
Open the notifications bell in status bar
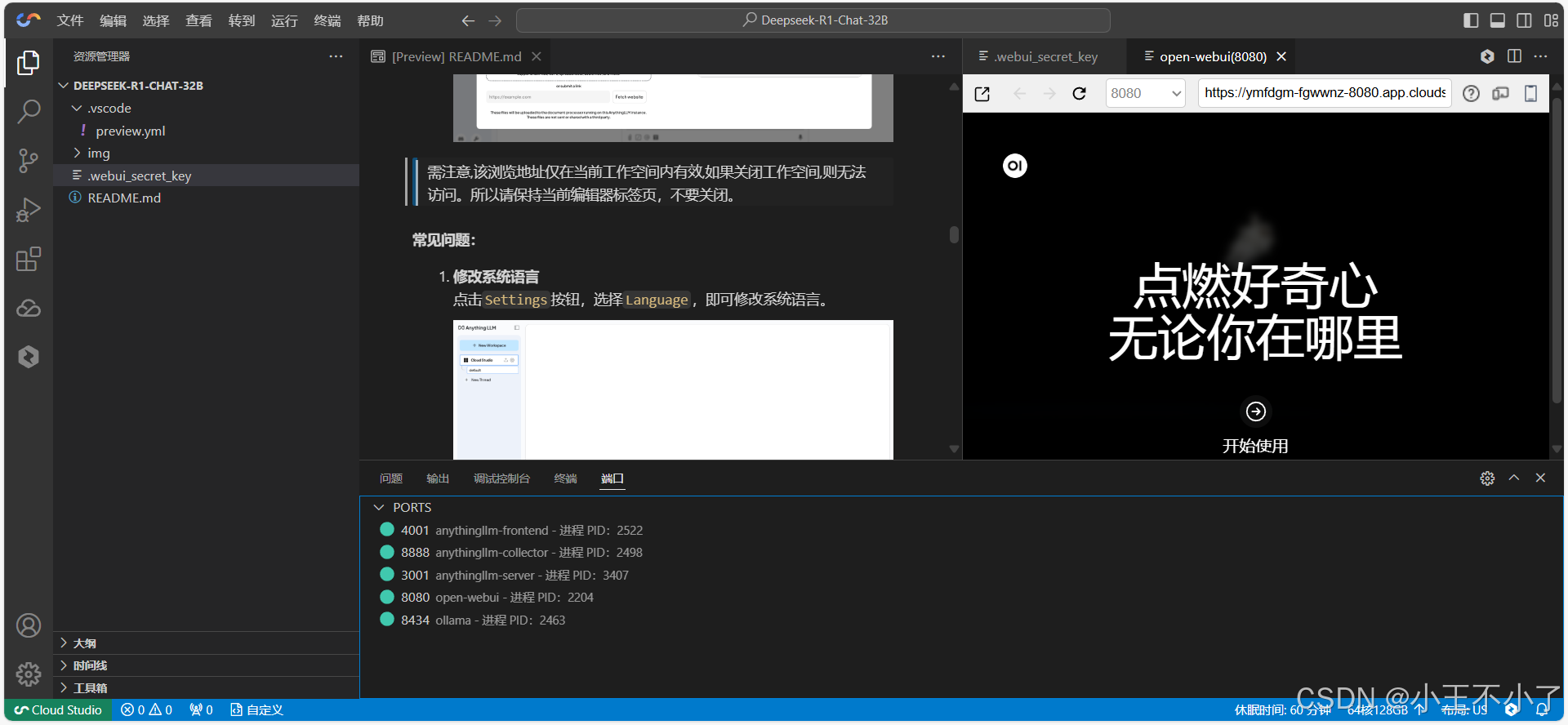point(1542,710)
